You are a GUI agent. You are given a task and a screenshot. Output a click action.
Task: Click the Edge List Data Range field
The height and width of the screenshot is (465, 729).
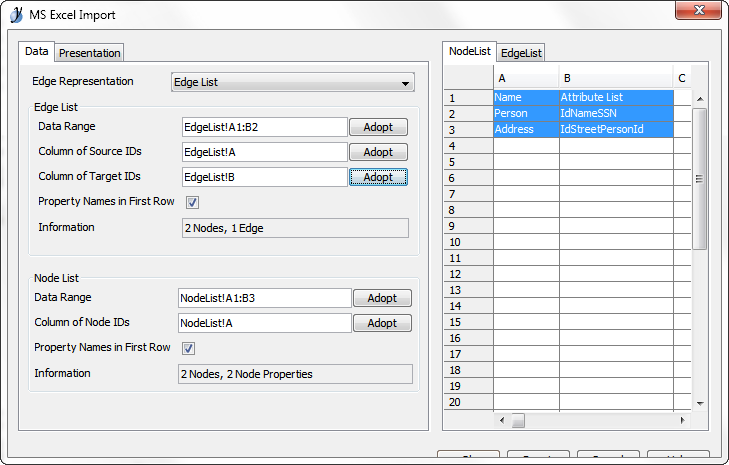pyautogui.click(x=264, y=128)
